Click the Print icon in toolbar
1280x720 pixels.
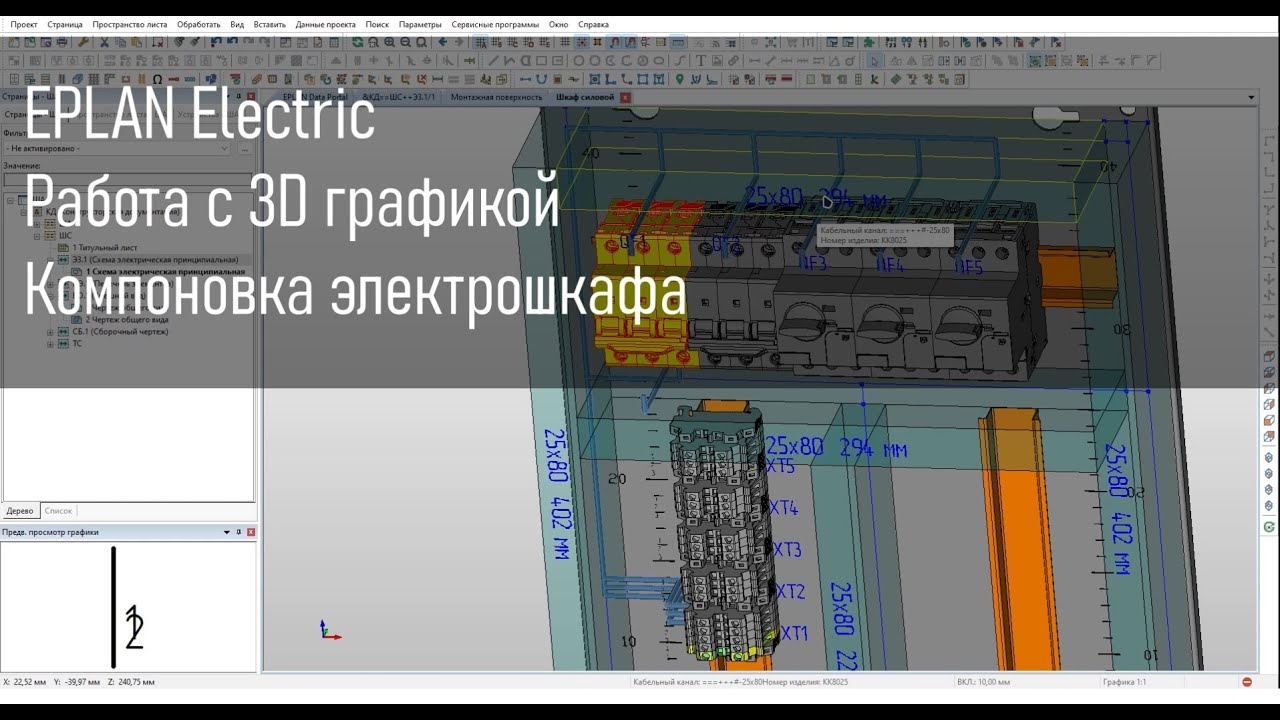tap(61, 42)
